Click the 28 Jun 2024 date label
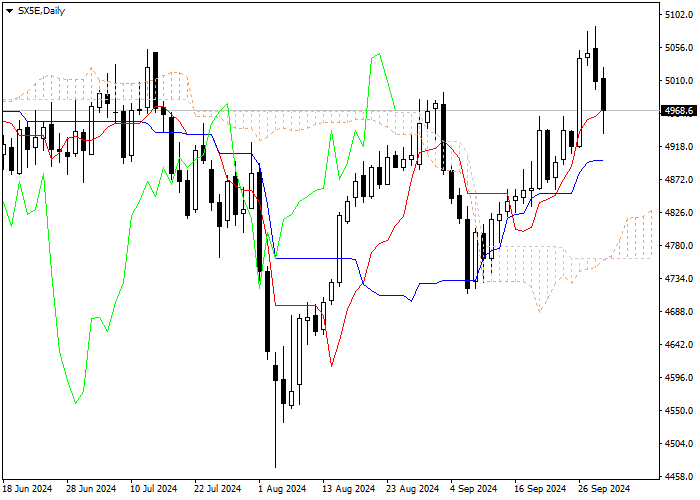 (x=92, y=489)
